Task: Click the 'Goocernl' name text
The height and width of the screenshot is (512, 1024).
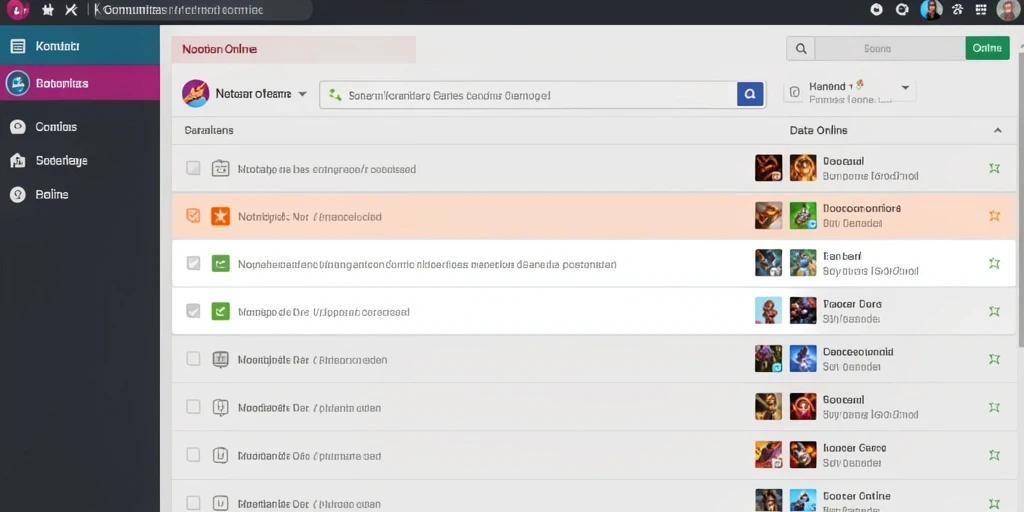Action: tap(843, 400)
